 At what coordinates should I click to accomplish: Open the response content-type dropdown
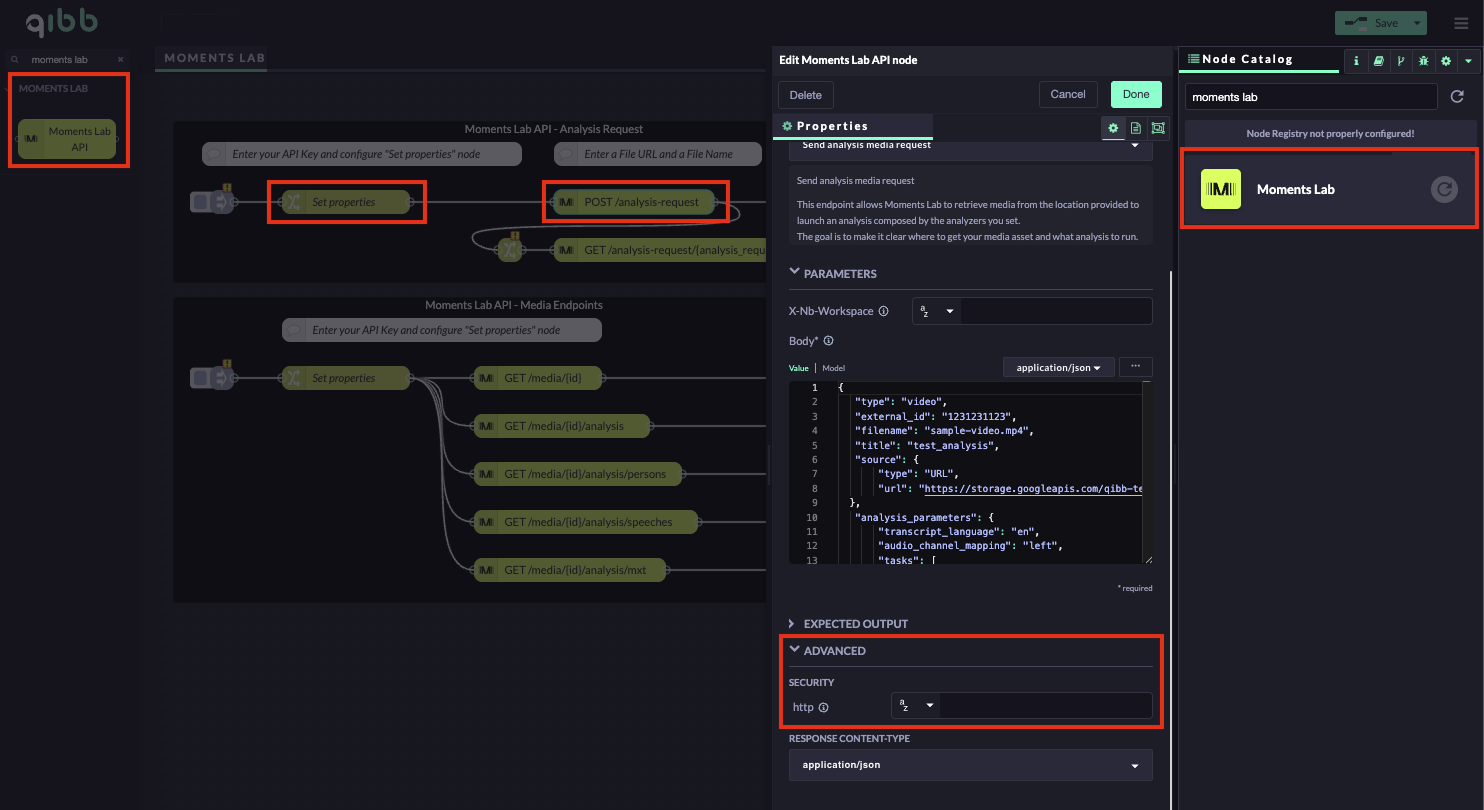tap(970, 765)
